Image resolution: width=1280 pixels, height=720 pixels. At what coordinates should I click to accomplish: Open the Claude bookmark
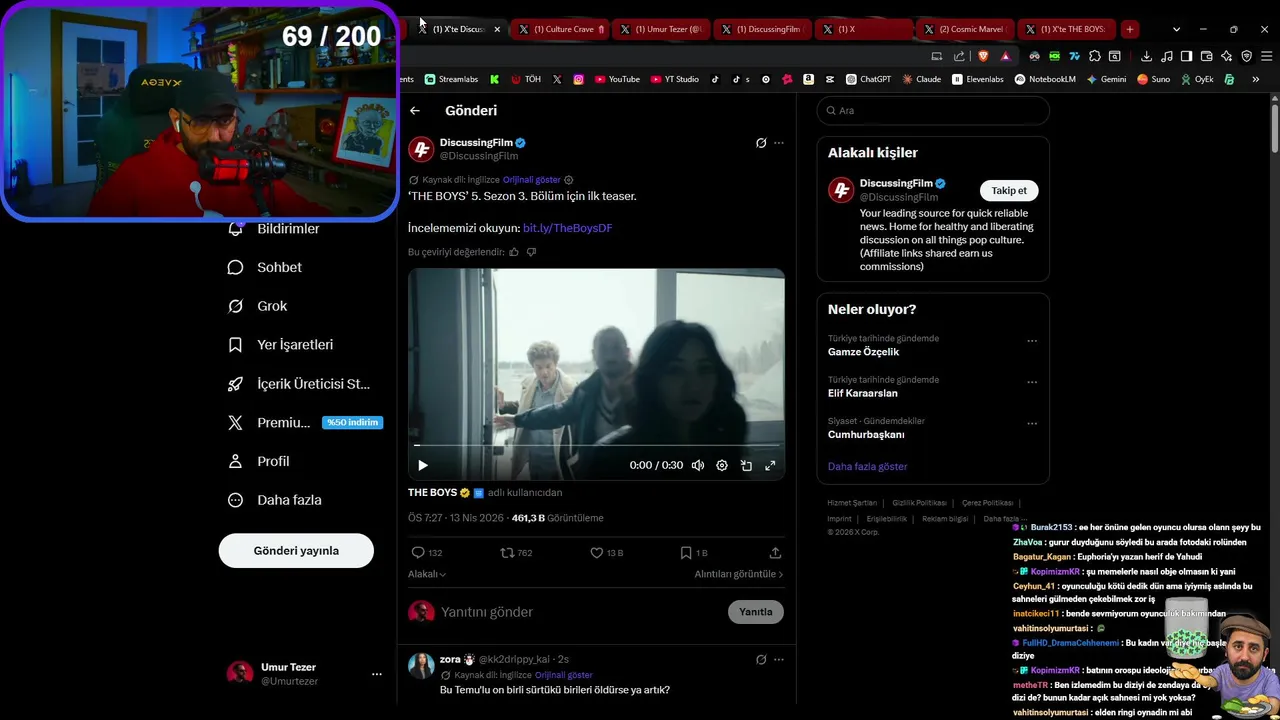[921, 79]
